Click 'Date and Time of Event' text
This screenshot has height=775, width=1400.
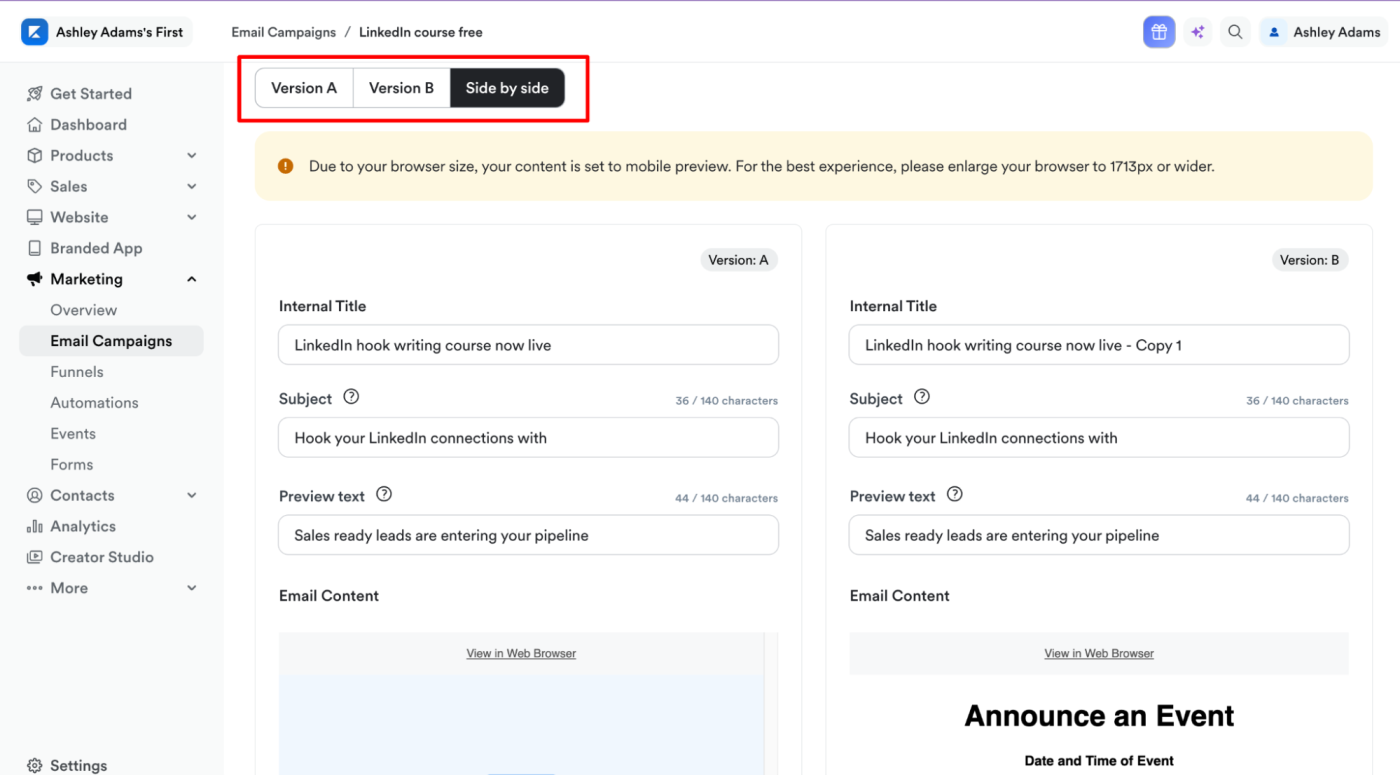click(x=1099, y=761)
